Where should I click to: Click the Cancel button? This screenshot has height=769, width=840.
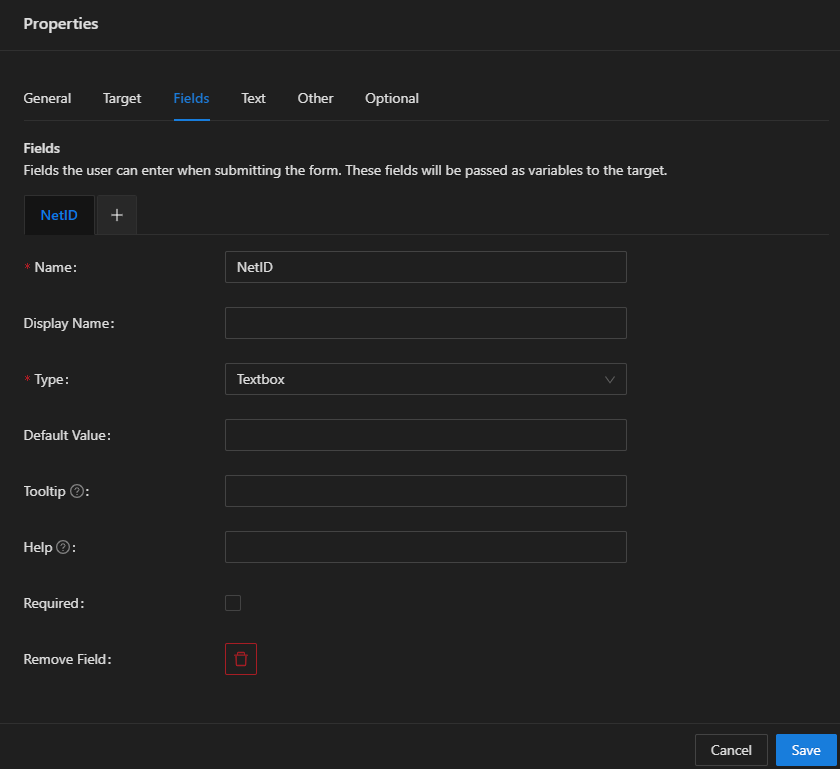click(731, 750)
